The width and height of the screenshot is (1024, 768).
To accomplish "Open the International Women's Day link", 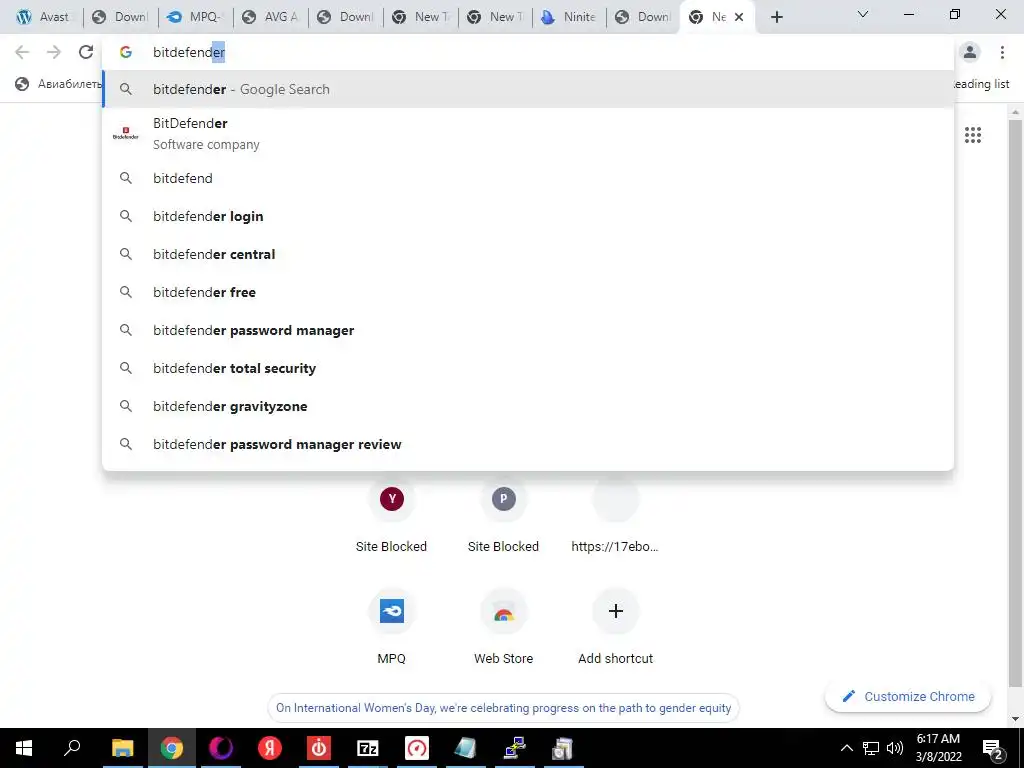I will [504, 708].
